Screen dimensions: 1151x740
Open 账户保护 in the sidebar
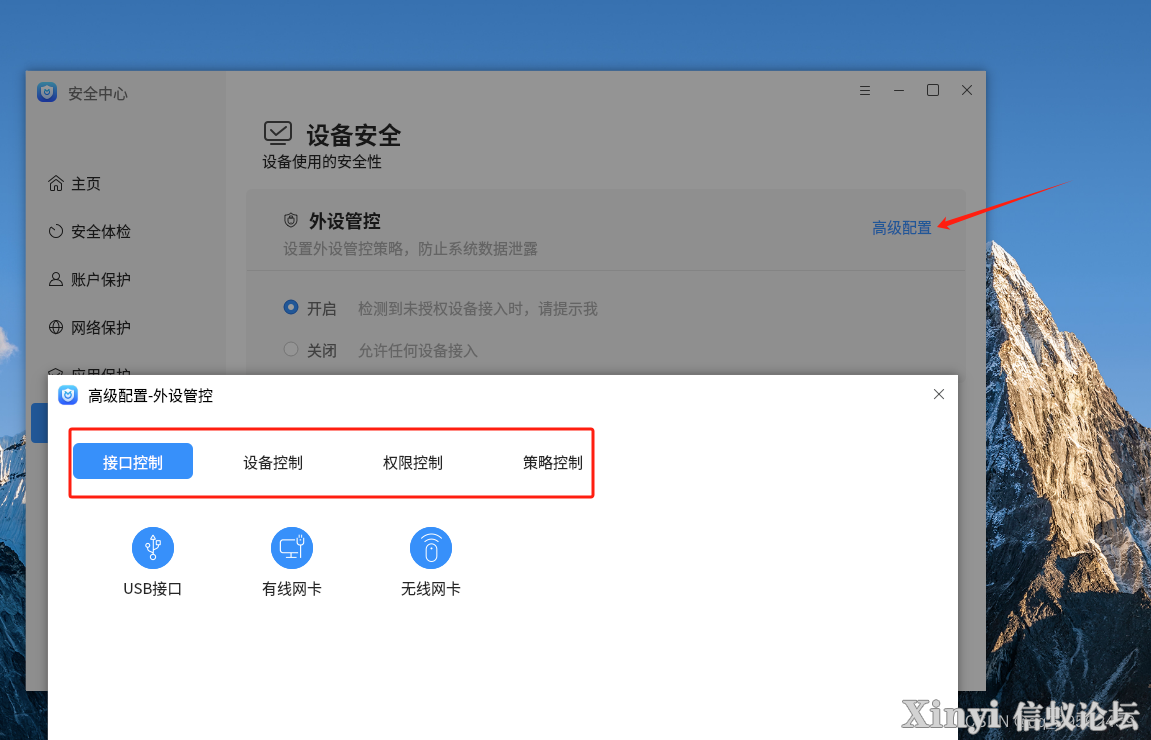coord(89,280)
